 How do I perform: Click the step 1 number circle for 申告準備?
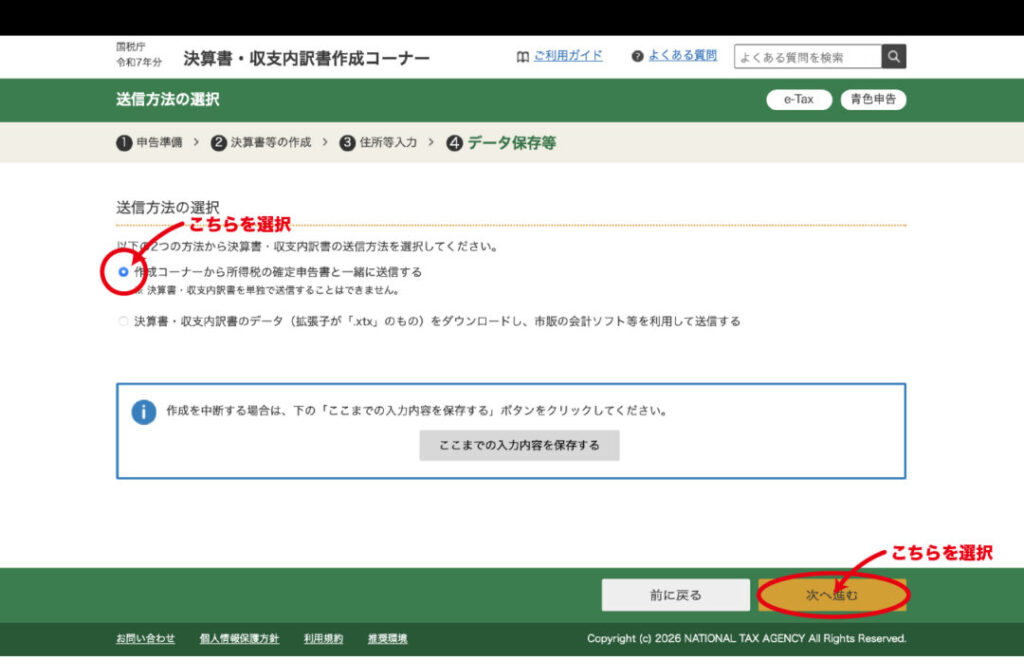pyautogui.click(x=124, y=143)
